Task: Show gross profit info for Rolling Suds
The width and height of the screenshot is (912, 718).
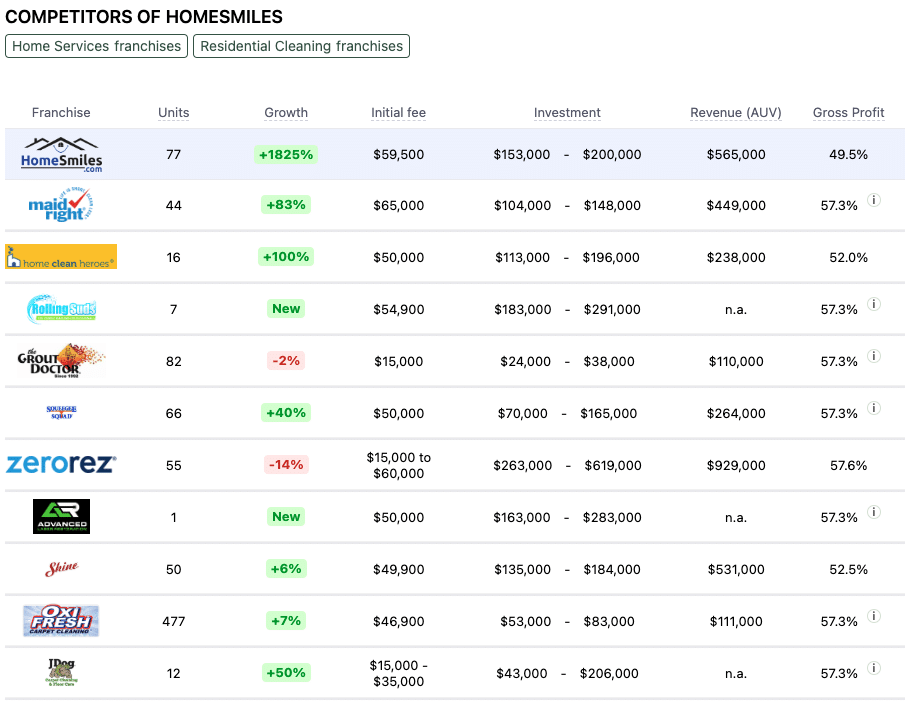Action: pos(874,304)
